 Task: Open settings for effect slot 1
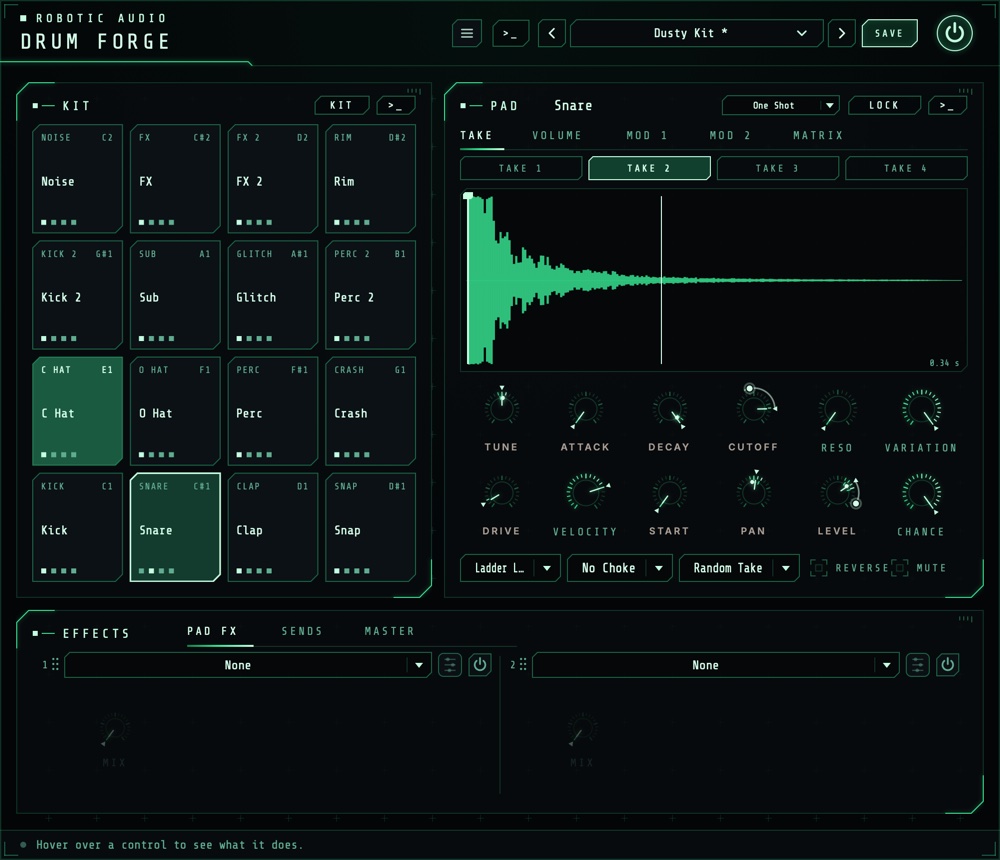(450, 665)
